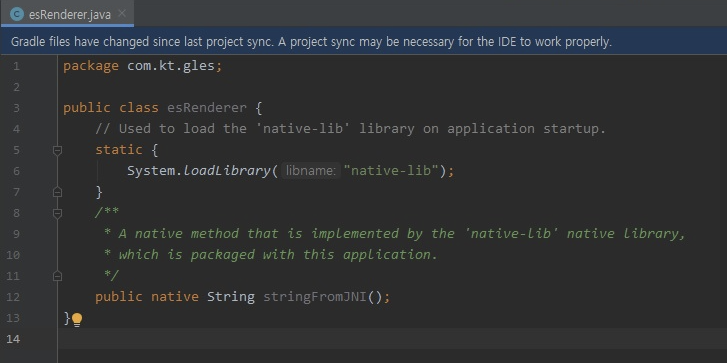Image resolution: width=727 pixels, height=363 pixels.
Task: Click the comment 'Used to load the native-lib library'
Action: (x=351, y=128)
